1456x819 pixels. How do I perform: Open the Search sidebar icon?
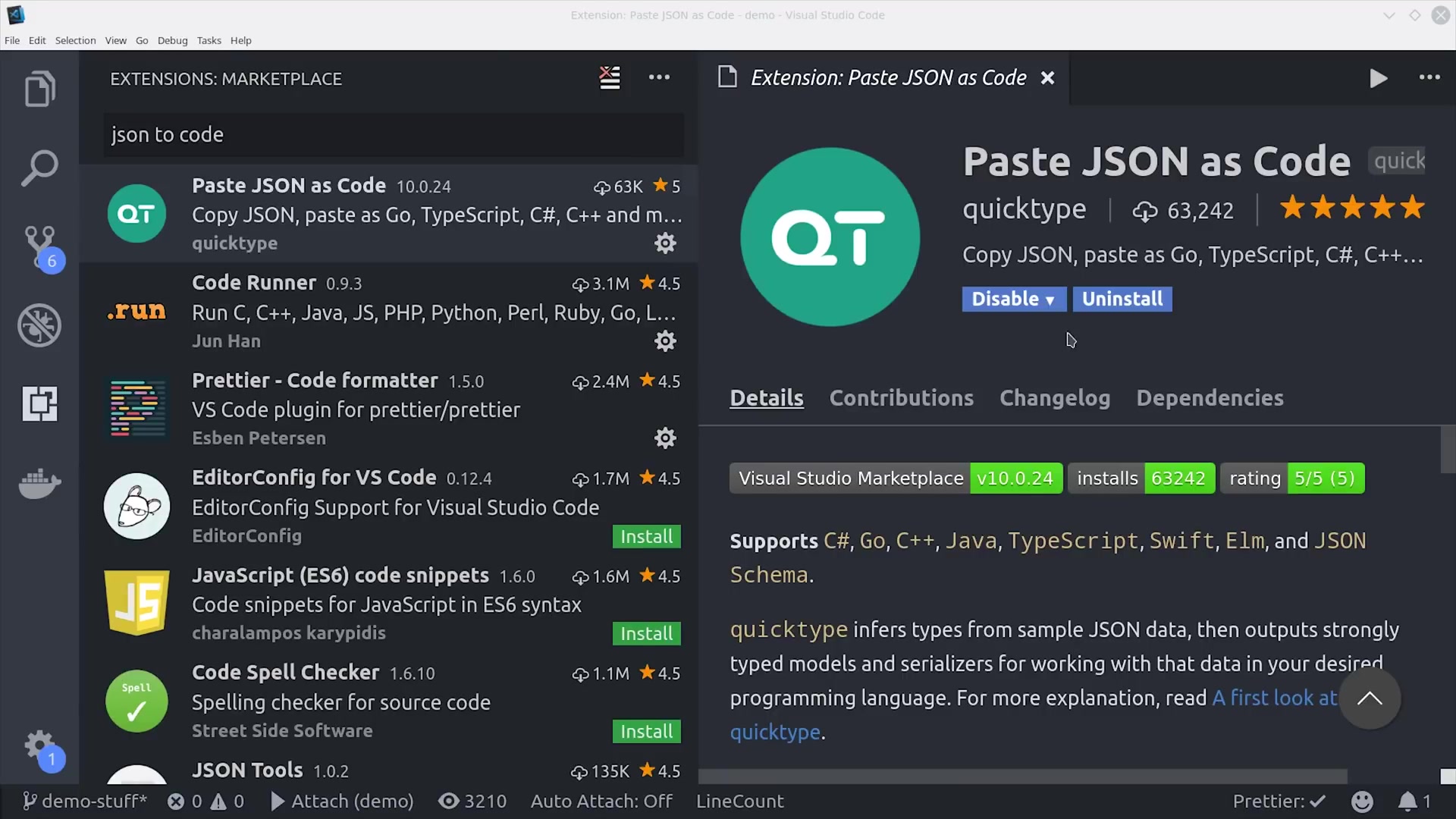point(40,167)
